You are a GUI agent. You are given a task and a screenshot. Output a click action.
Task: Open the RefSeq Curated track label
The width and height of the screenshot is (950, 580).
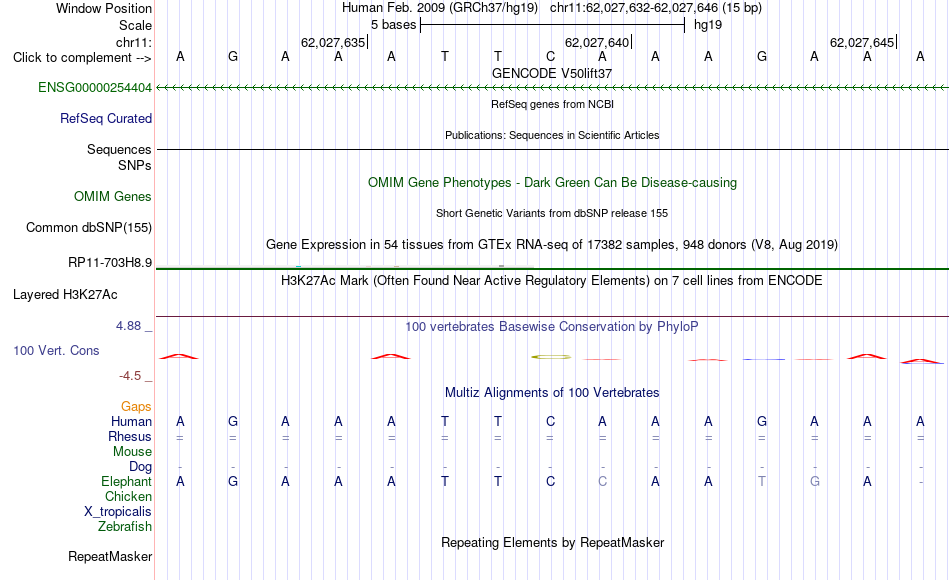click(x=105, y=118)
